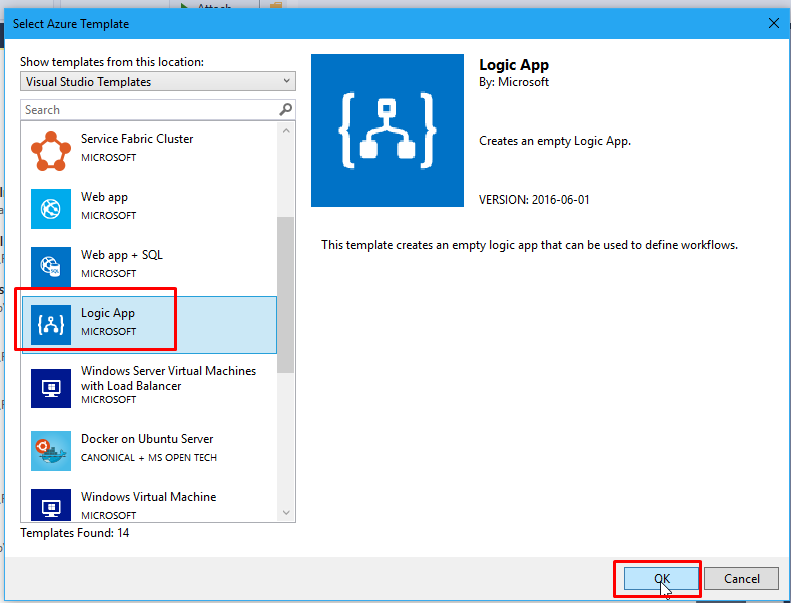This screenshot has height=603, width=791.
Task: Select the Web app + SQL template name
Action: 122,255
